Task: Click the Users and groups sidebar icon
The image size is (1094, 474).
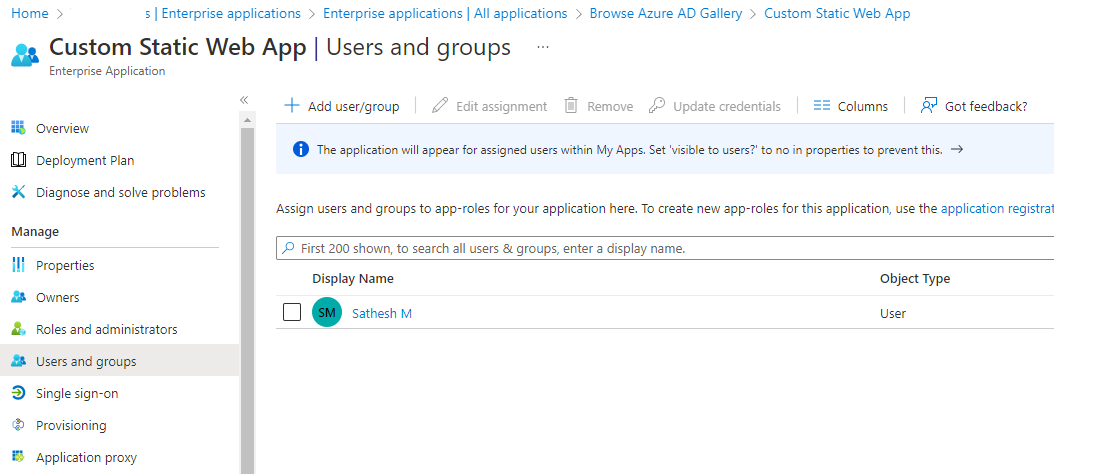Action: tap(18, 361)
